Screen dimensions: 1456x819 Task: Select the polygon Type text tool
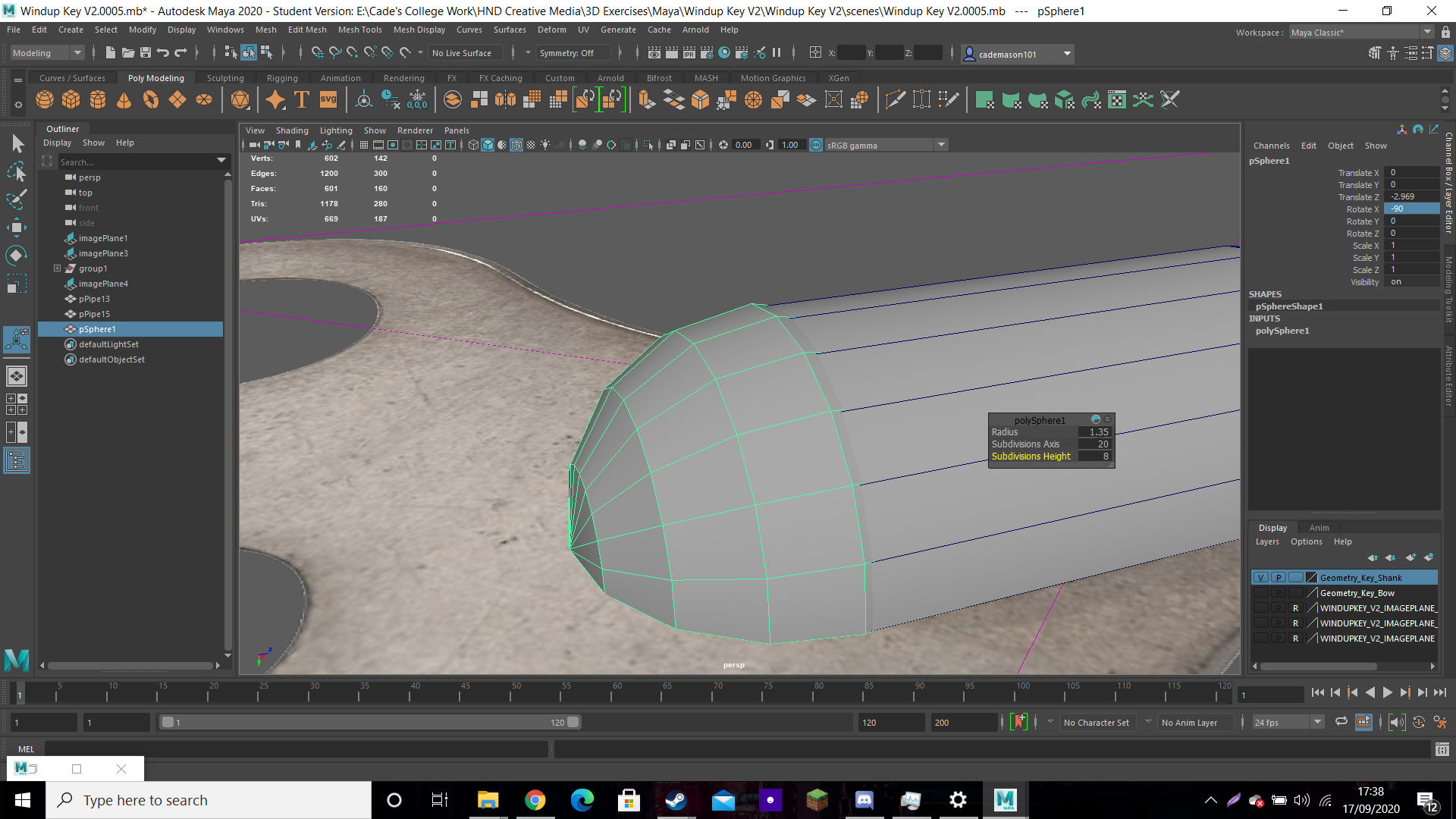coord(302,99)
